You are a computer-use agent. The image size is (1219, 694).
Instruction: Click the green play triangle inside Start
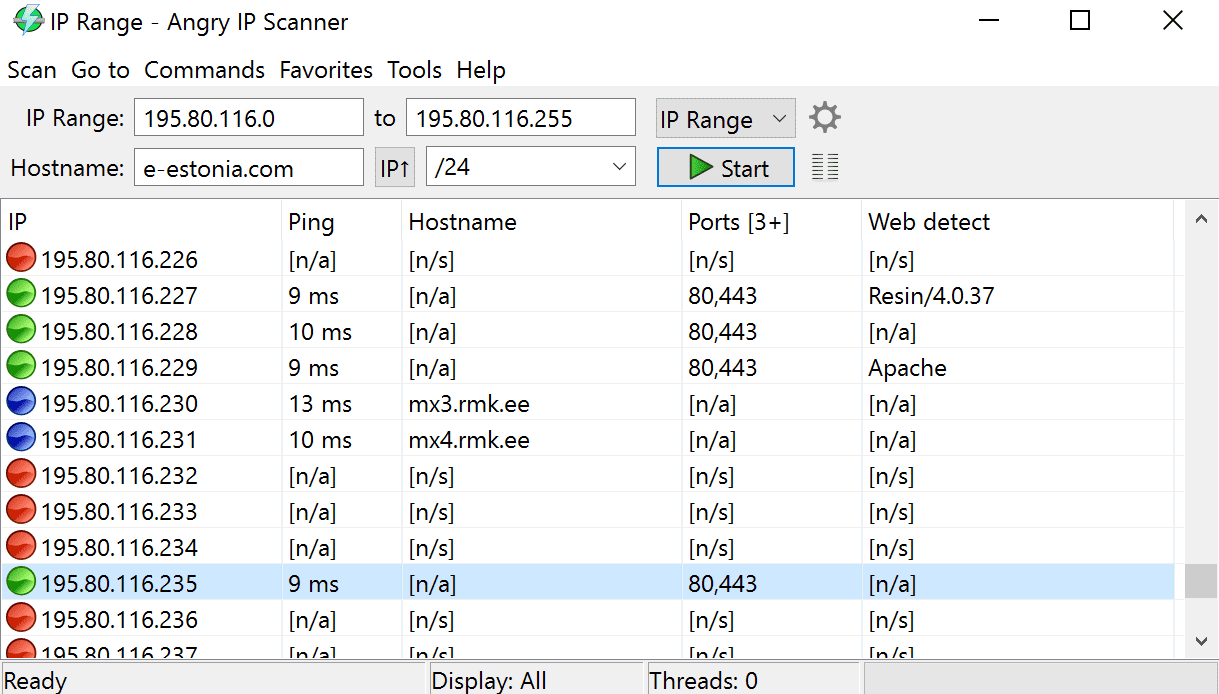(702, 166)
